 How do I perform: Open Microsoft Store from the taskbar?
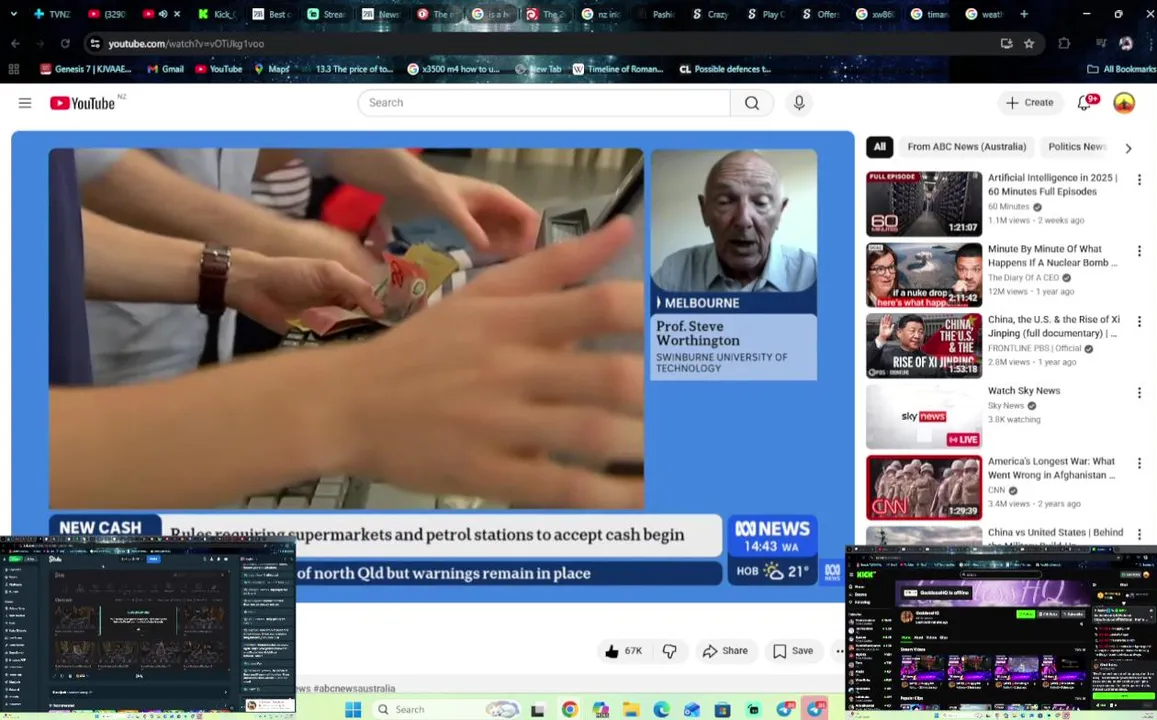[722, 709]
